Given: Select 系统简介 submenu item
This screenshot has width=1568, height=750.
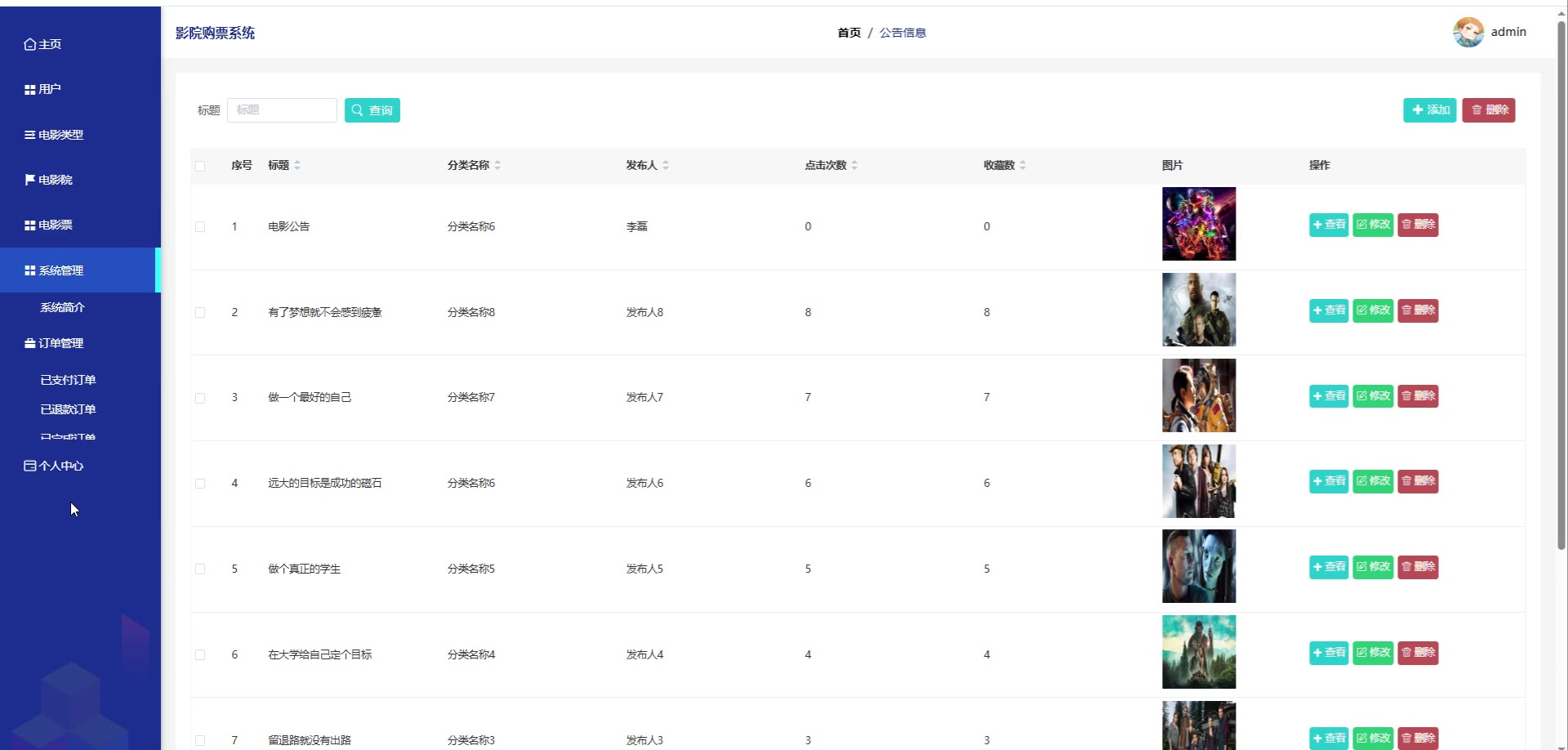Looking at the screenshot, I should 63,307.
